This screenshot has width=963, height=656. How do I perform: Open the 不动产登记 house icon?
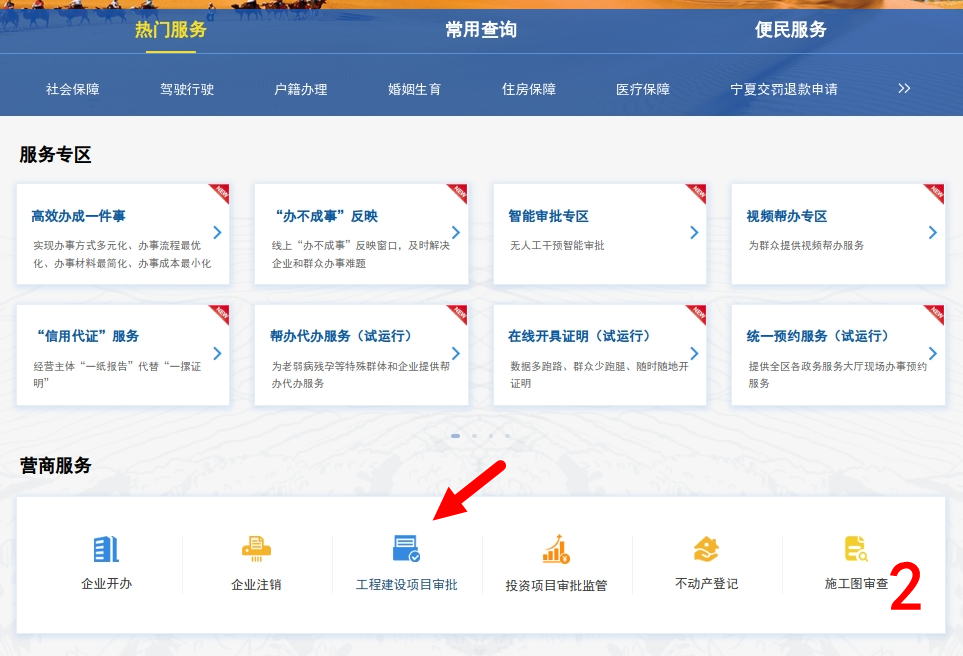pos(706,549)
